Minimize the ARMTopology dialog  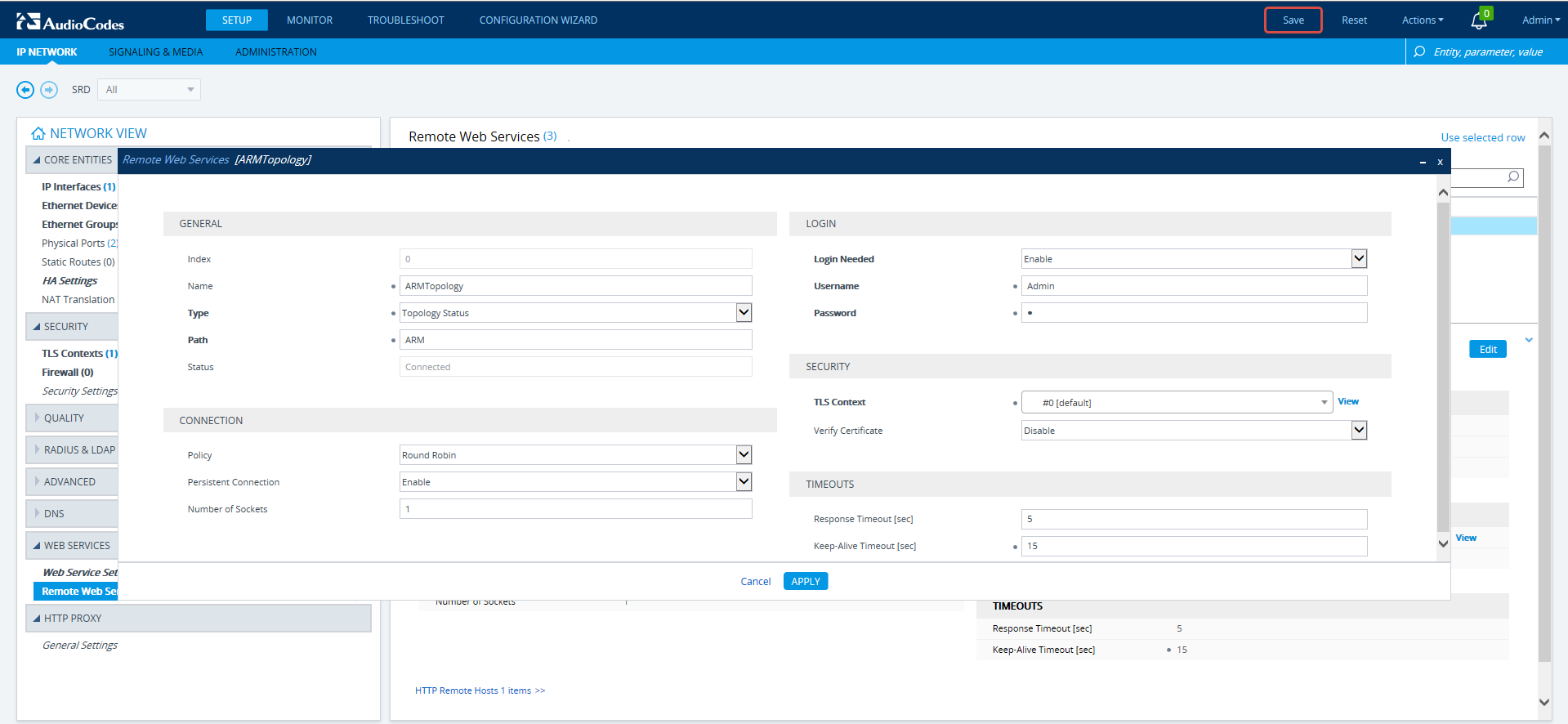coord(1423,162)
